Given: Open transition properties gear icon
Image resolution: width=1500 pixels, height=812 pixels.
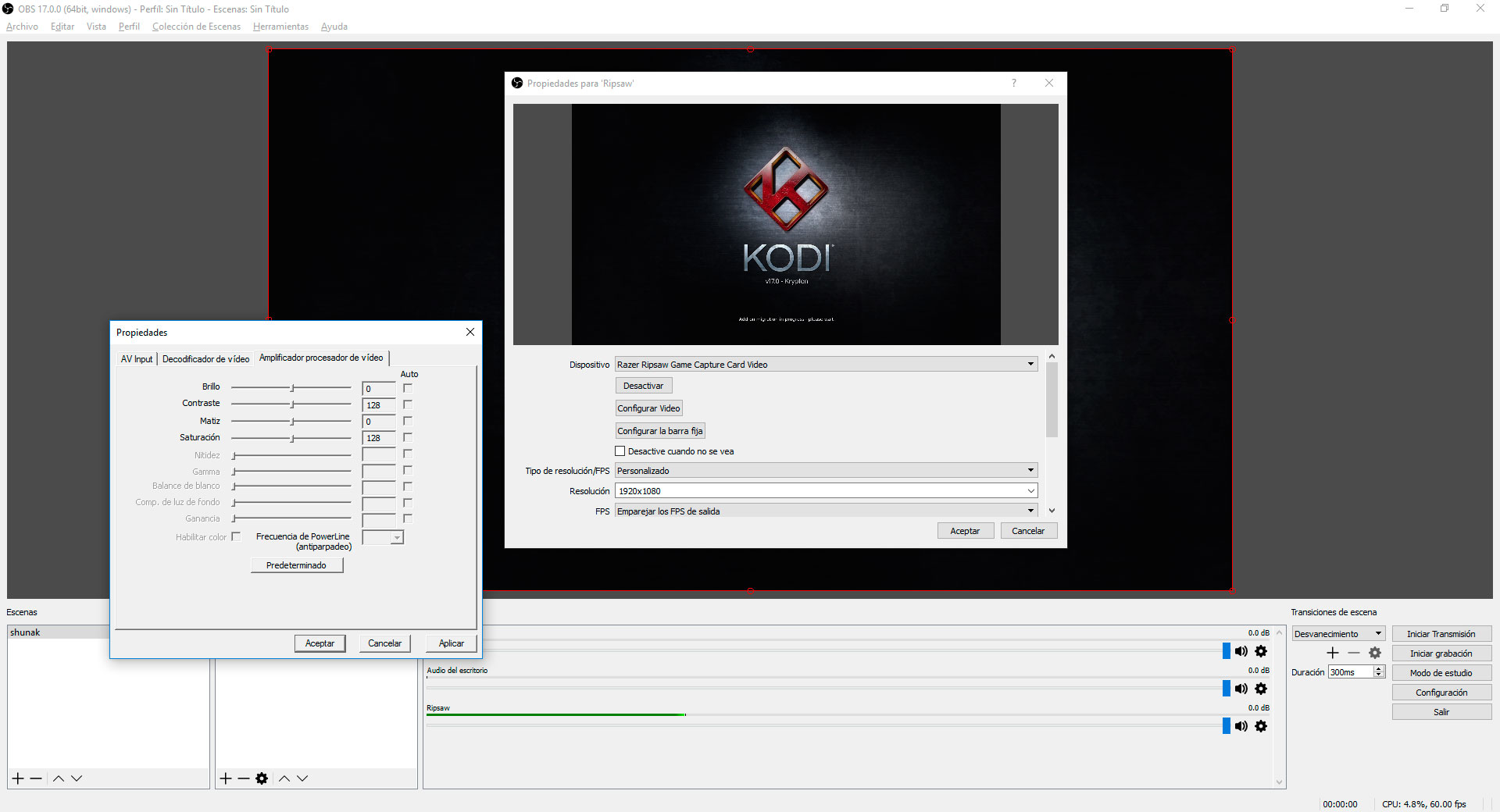Looking at the screenshot, I should (1375, 653).
